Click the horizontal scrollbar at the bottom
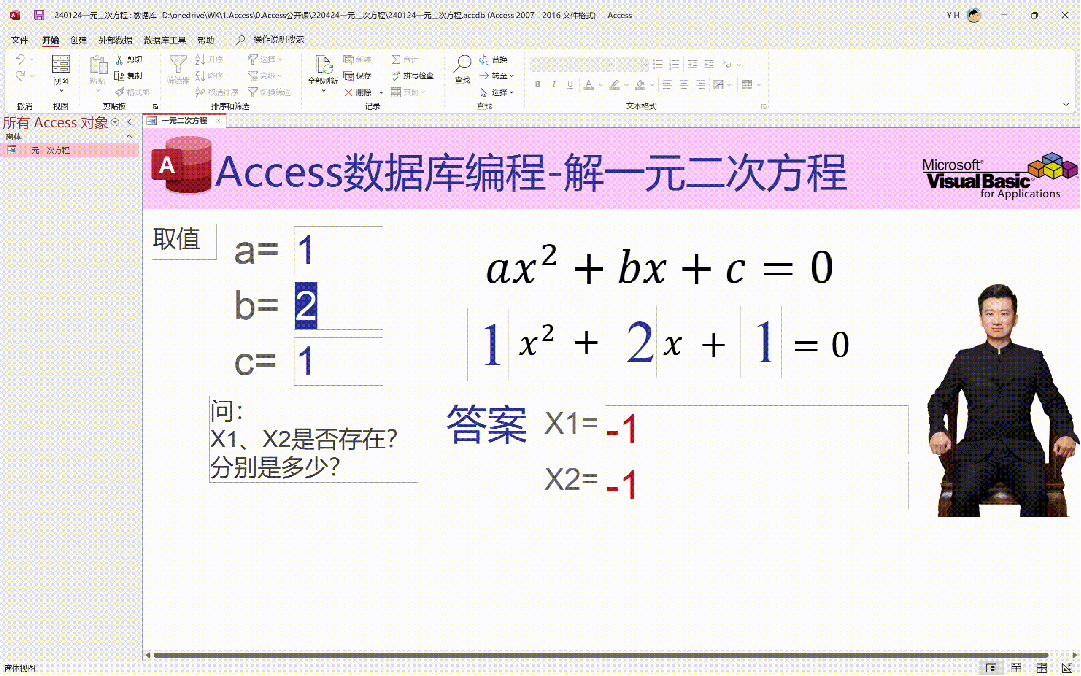The width and height of the screenshot is (1081, 676). point(600,655)
